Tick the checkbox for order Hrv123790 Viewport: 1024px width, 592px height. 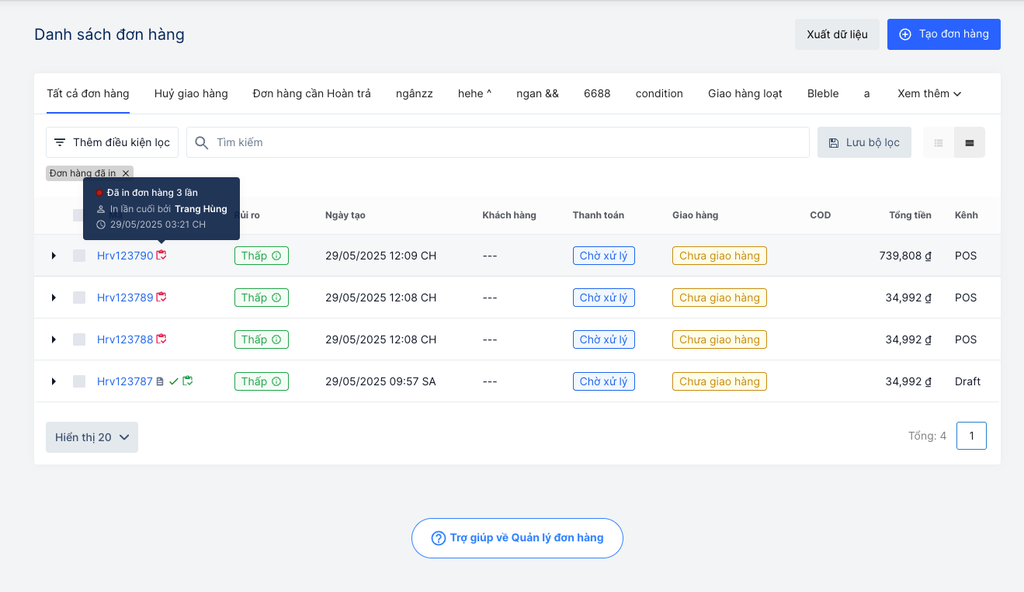point(79,256)
